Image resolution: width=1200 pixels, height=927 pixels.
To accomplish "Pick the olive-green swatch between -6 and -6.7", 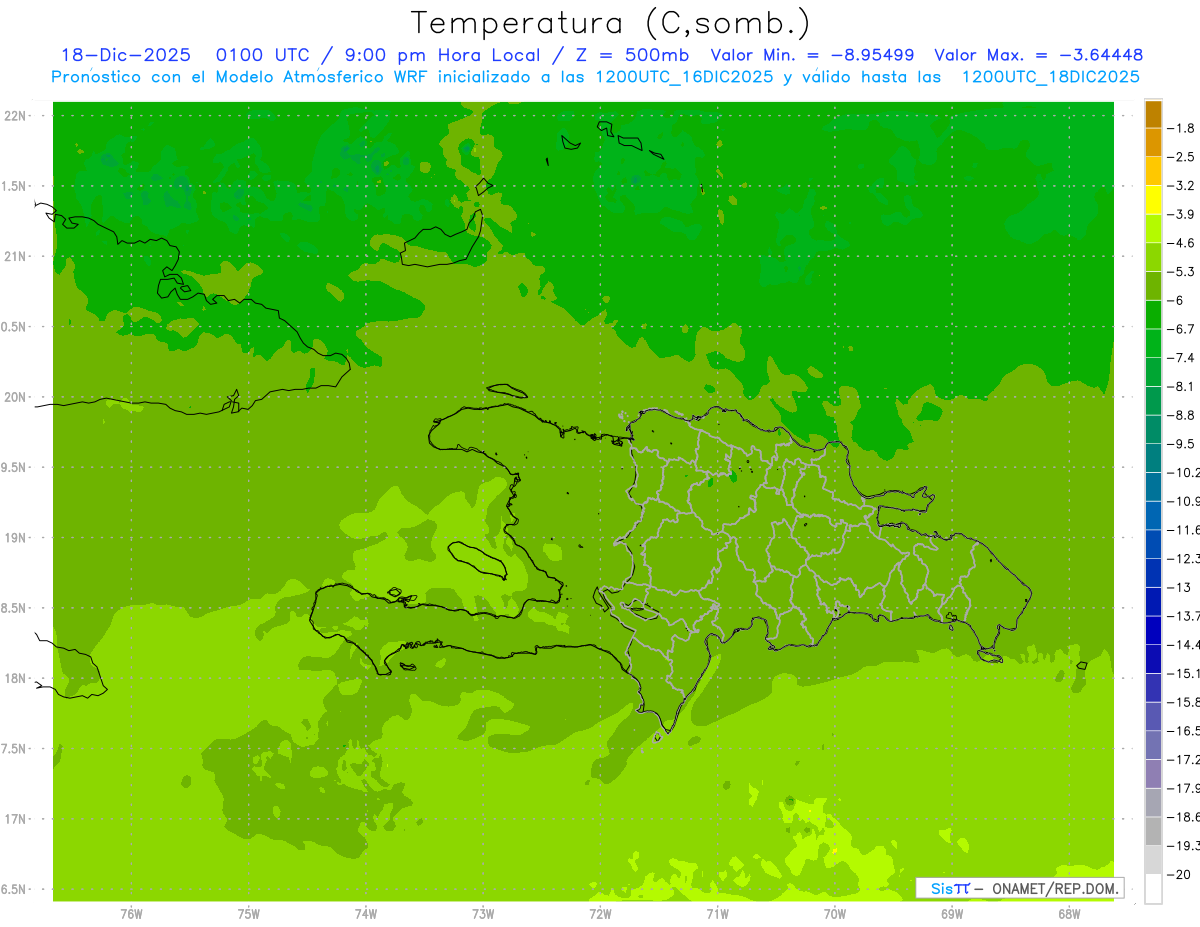I will click(x=1153, y=315).
